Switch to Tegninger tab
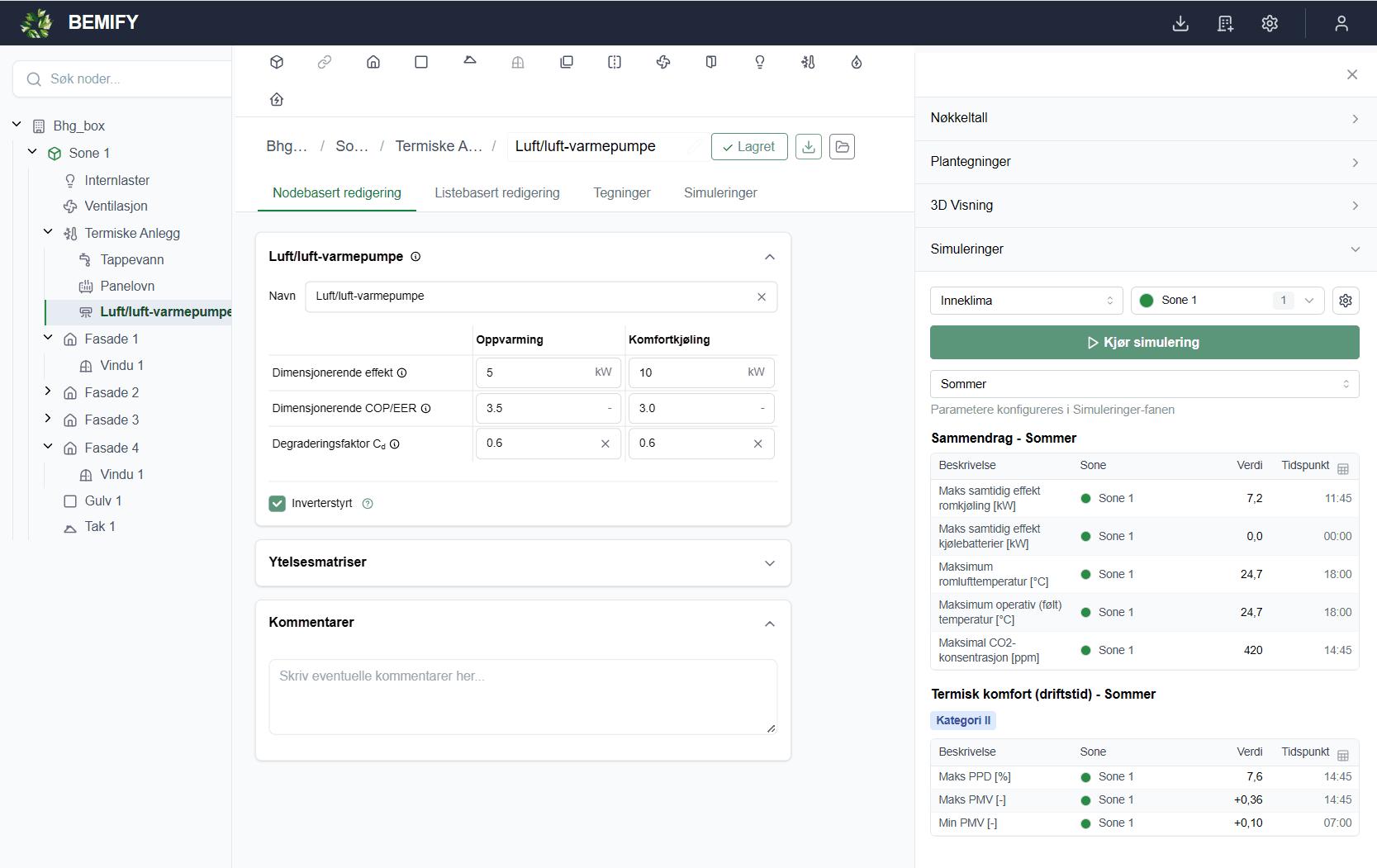Screen dimensions: 1377x868 point(622,192)
